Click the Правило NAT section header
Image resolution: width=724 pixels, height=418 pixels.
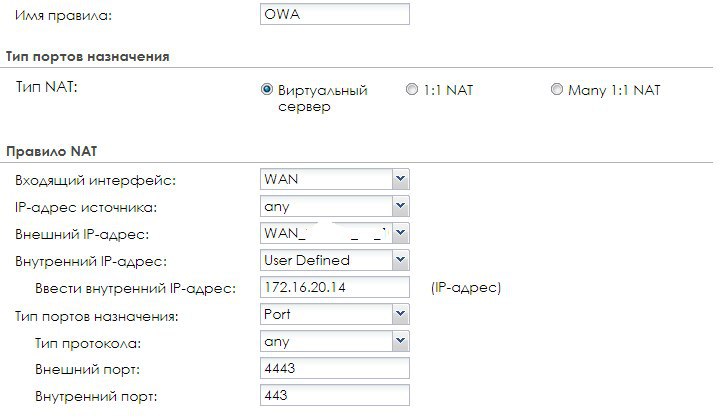pos(50,151)
